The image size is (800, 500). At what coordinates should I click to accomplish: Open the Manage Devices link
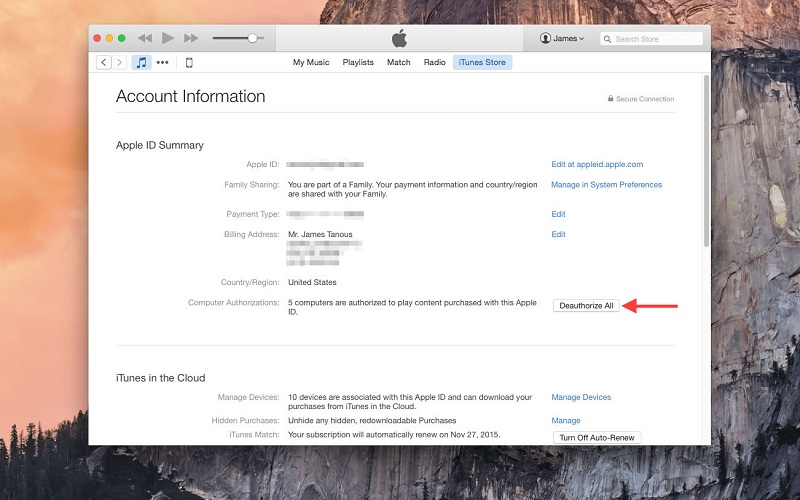(581, 397)
